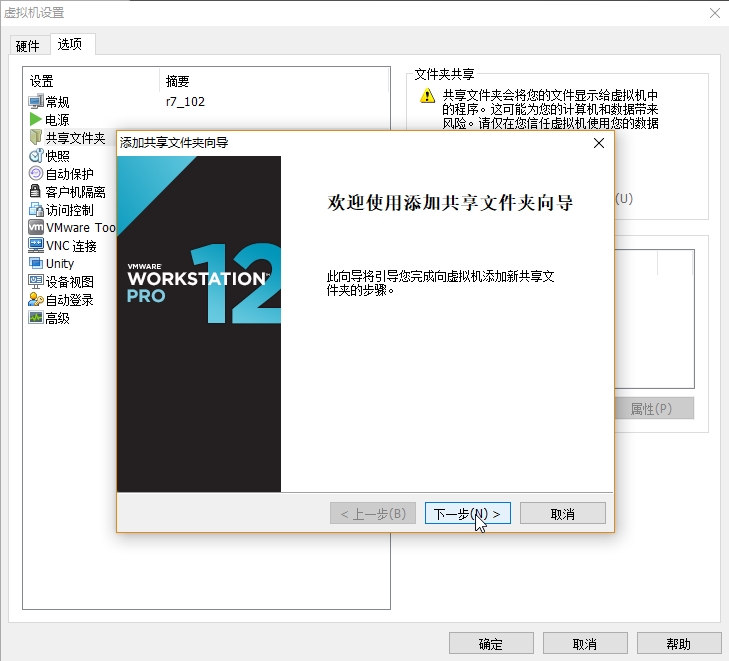Cancel the add shared folder wizard
Viewport: 729px width, 661px height.
[x=563, y=513]
